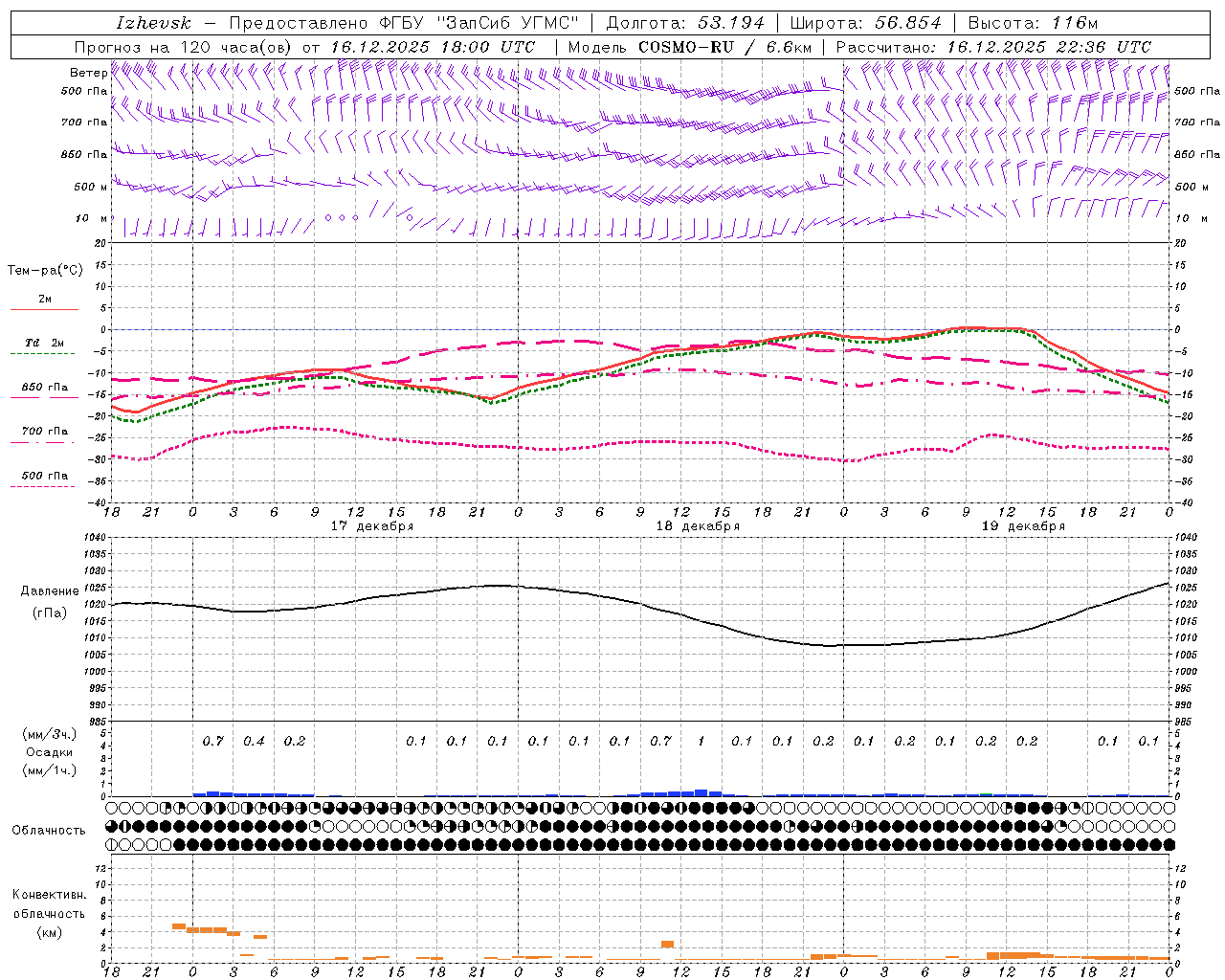The height and width of the screenshot is (980, 1225).
Task: Click the "Izhevsk" station name in header
Action: pos(153,23)
